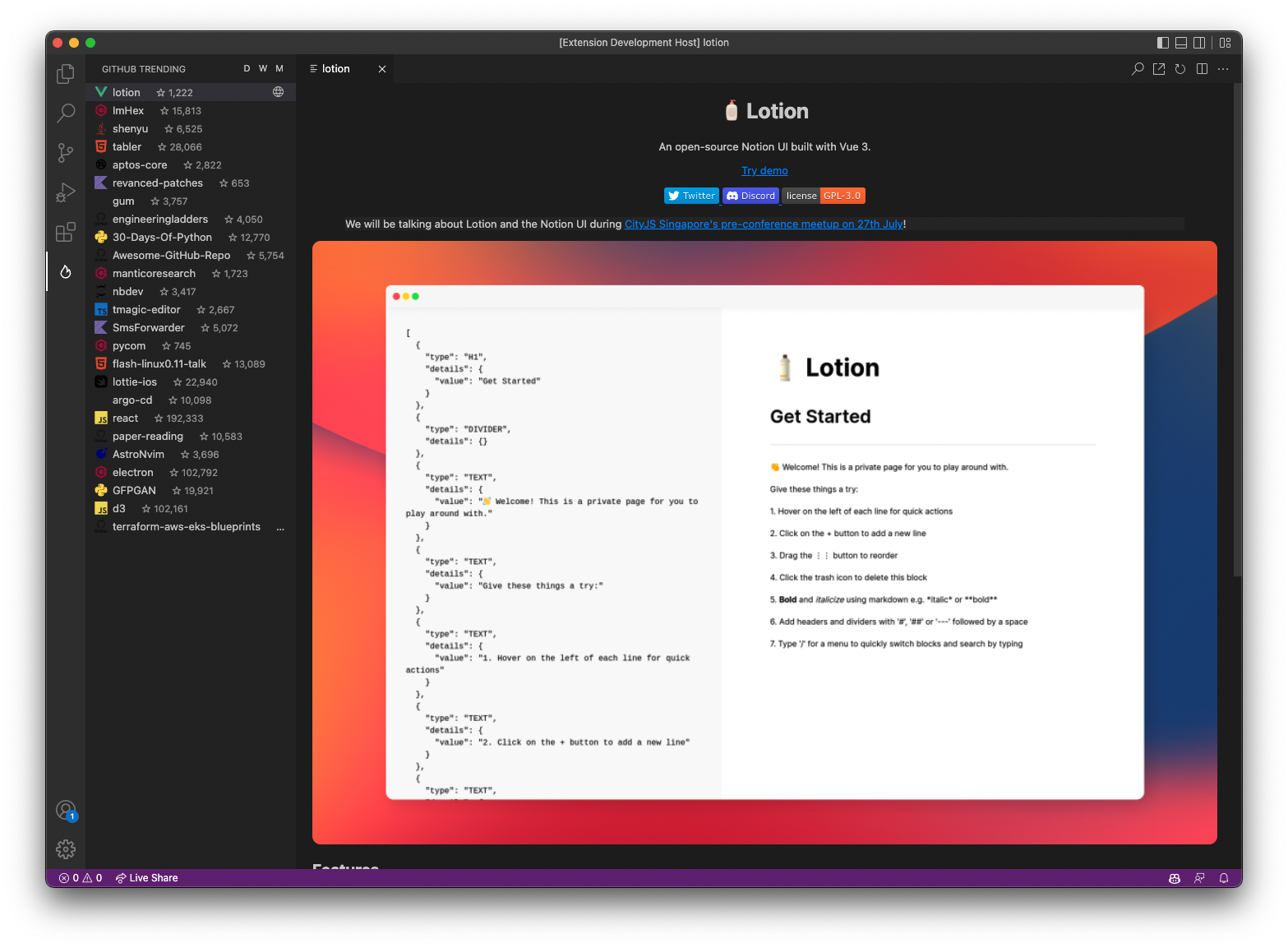Click the Twitter badge
This screenshot has width=1288, height=948.
691,196
